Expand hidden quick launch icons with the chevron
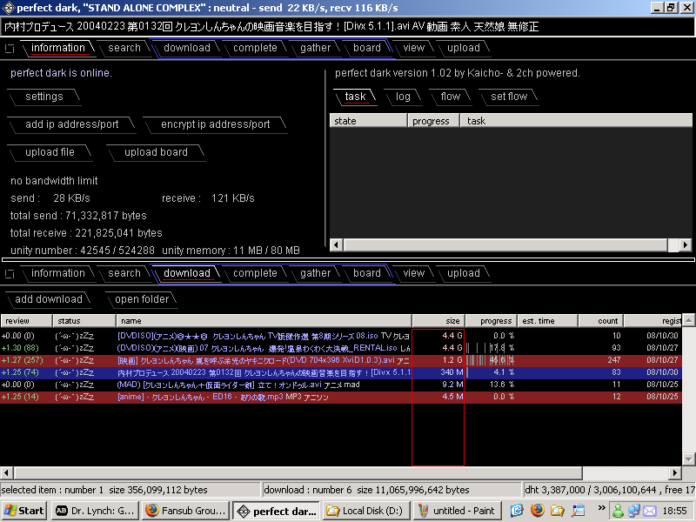The image size is (696, 522). 599,510
